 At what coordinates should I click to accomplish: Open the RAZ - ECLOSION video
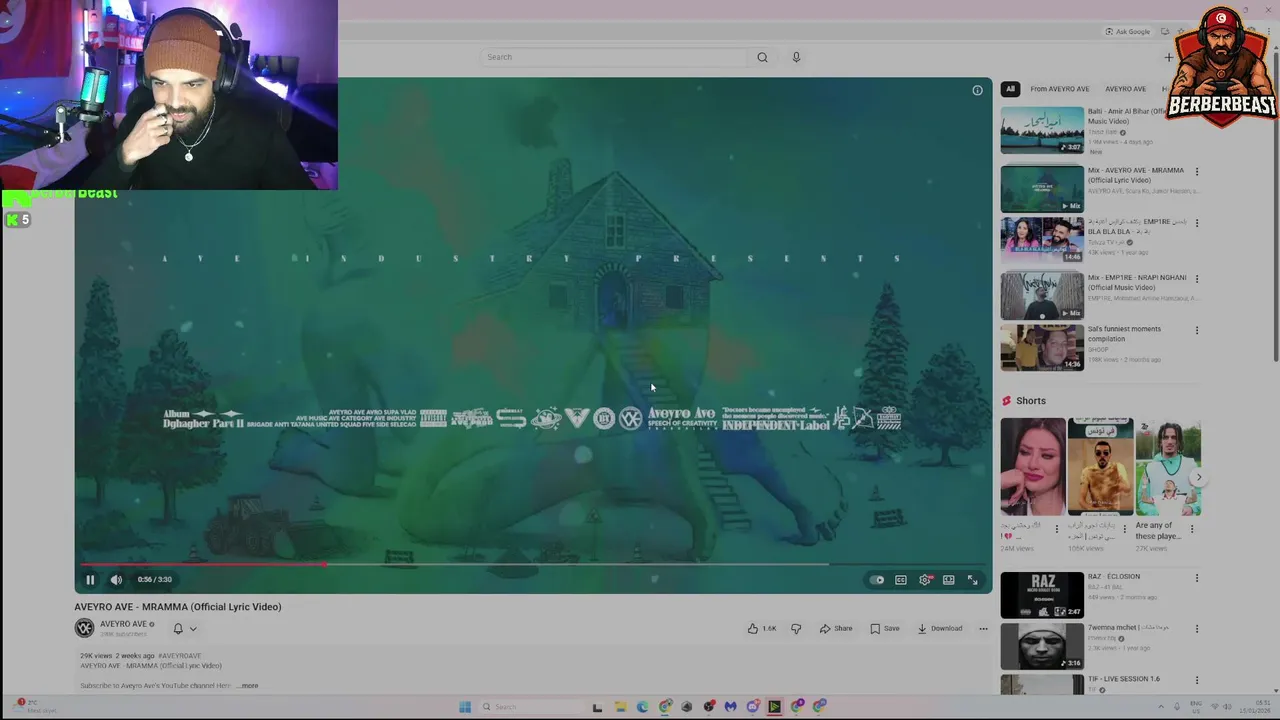point(1042,595)
